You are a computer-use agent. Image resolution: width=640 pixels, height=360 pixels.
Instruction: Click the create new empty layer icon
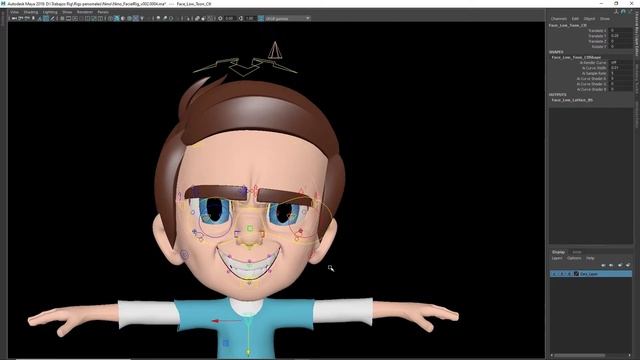click(620, 265)
